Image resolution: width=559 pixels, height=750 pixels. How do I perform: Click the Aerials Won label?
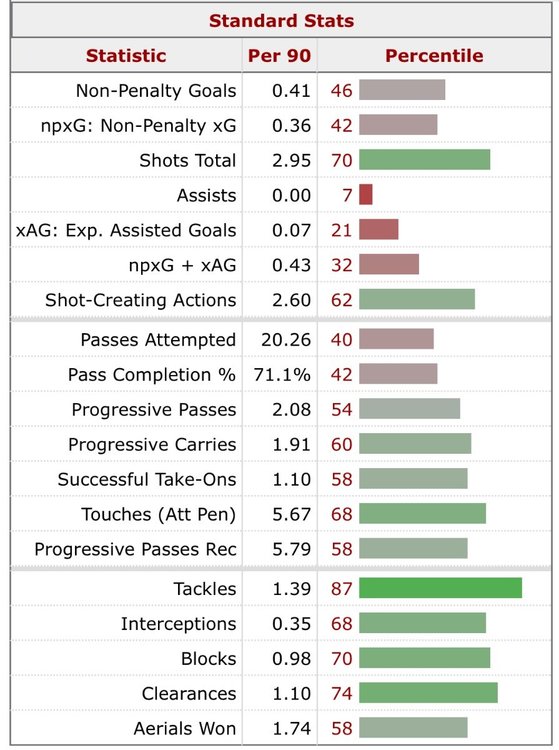[185, 728]
